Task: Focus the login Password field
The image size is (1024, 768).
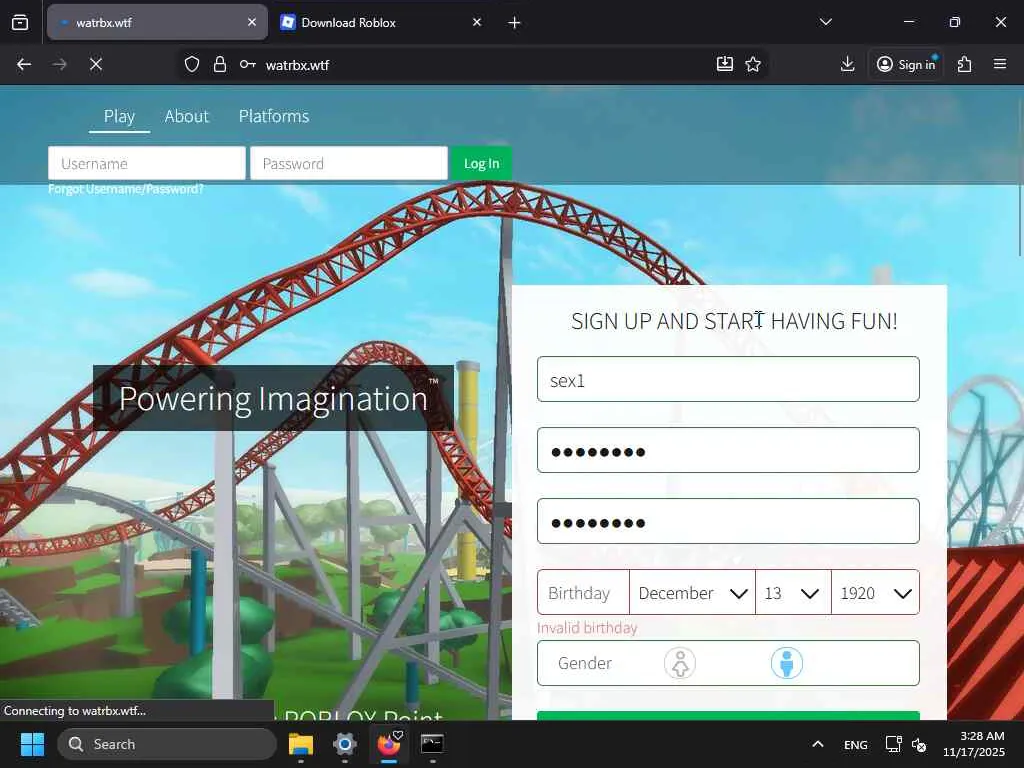Action: (x=349, y=163)
